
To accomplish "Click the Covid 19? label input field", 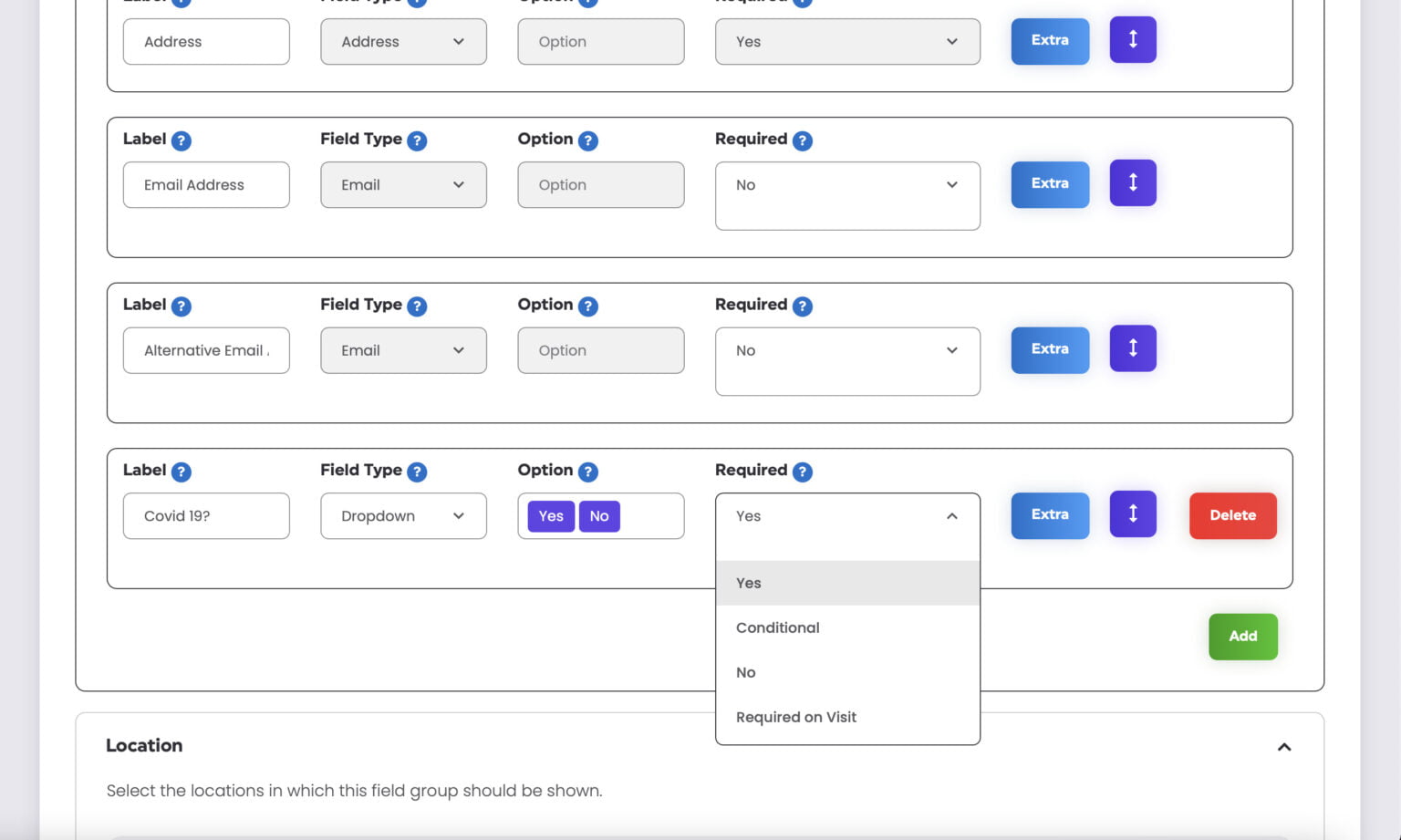I will (x=206, y=516).
